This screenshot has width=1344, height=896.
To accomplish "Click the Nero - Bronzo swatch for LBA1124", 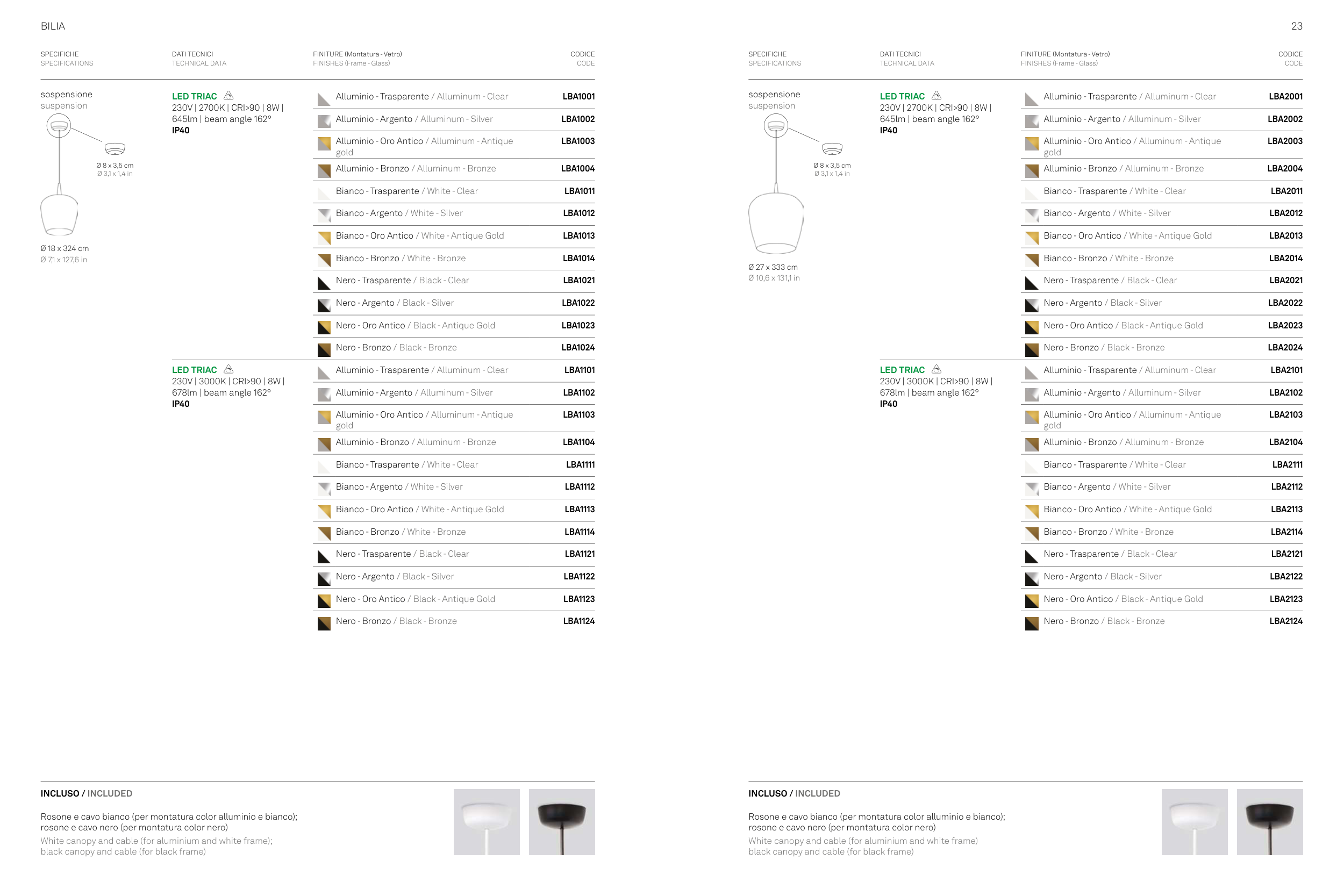I will [324, 623].
